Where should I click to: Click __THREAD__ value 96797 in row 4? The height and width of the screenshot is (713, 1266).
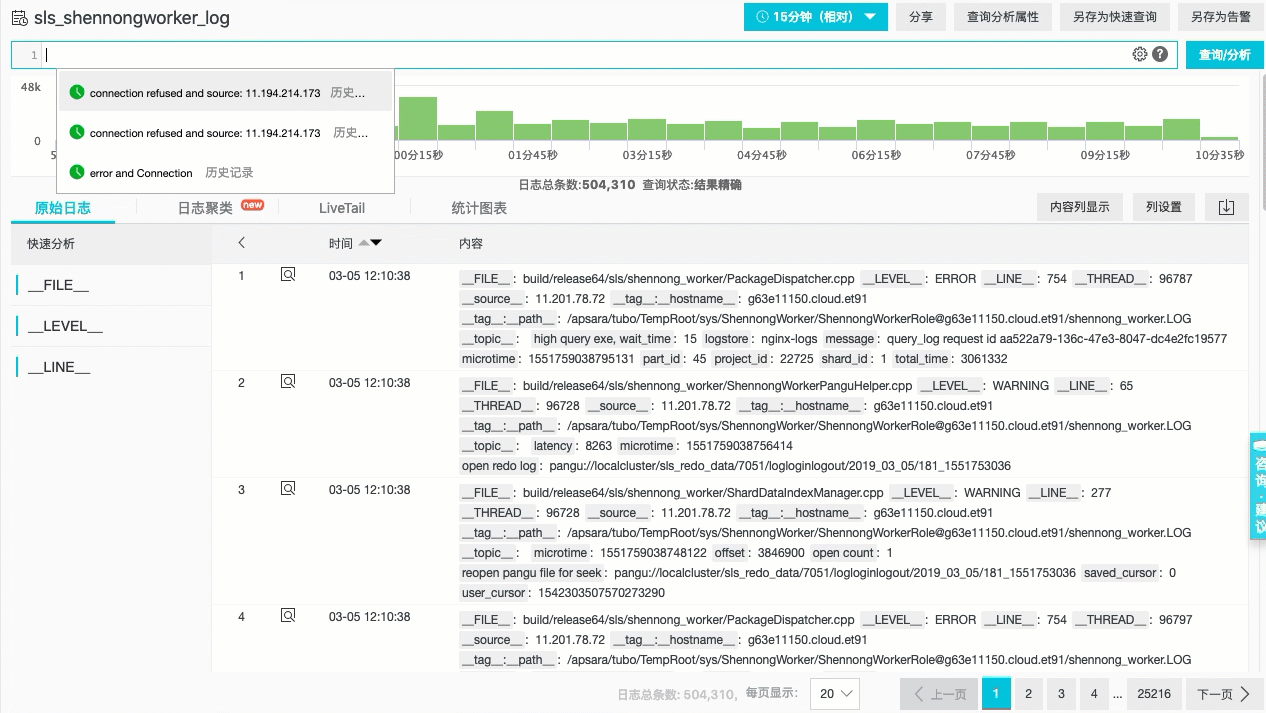(1173, 620)
